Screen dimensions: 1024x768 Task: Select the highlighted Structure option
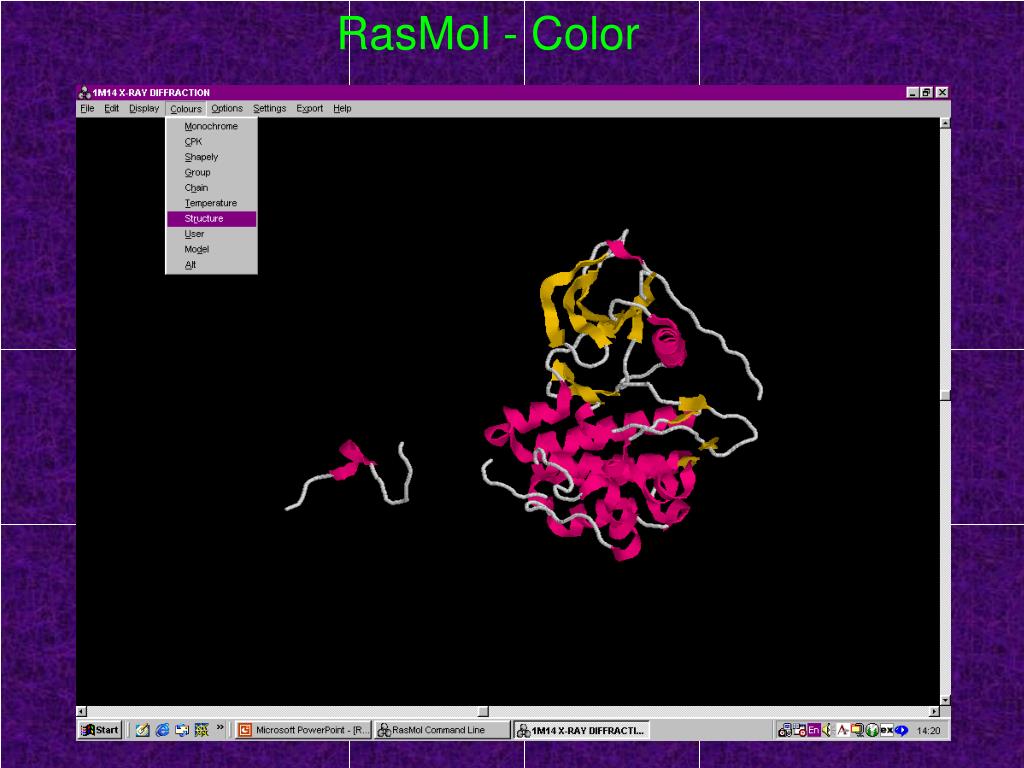[211, 219]
